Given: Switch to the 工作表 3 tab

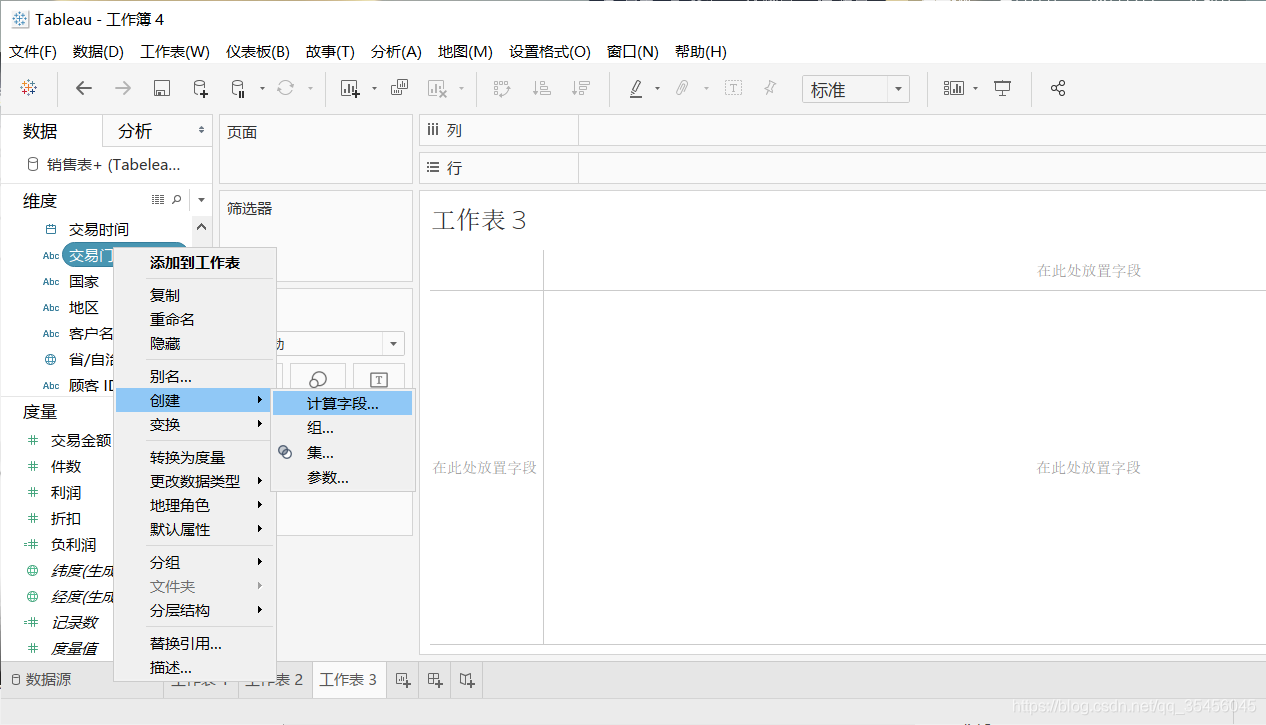Looking at the screenshot, I should point(348,680).
